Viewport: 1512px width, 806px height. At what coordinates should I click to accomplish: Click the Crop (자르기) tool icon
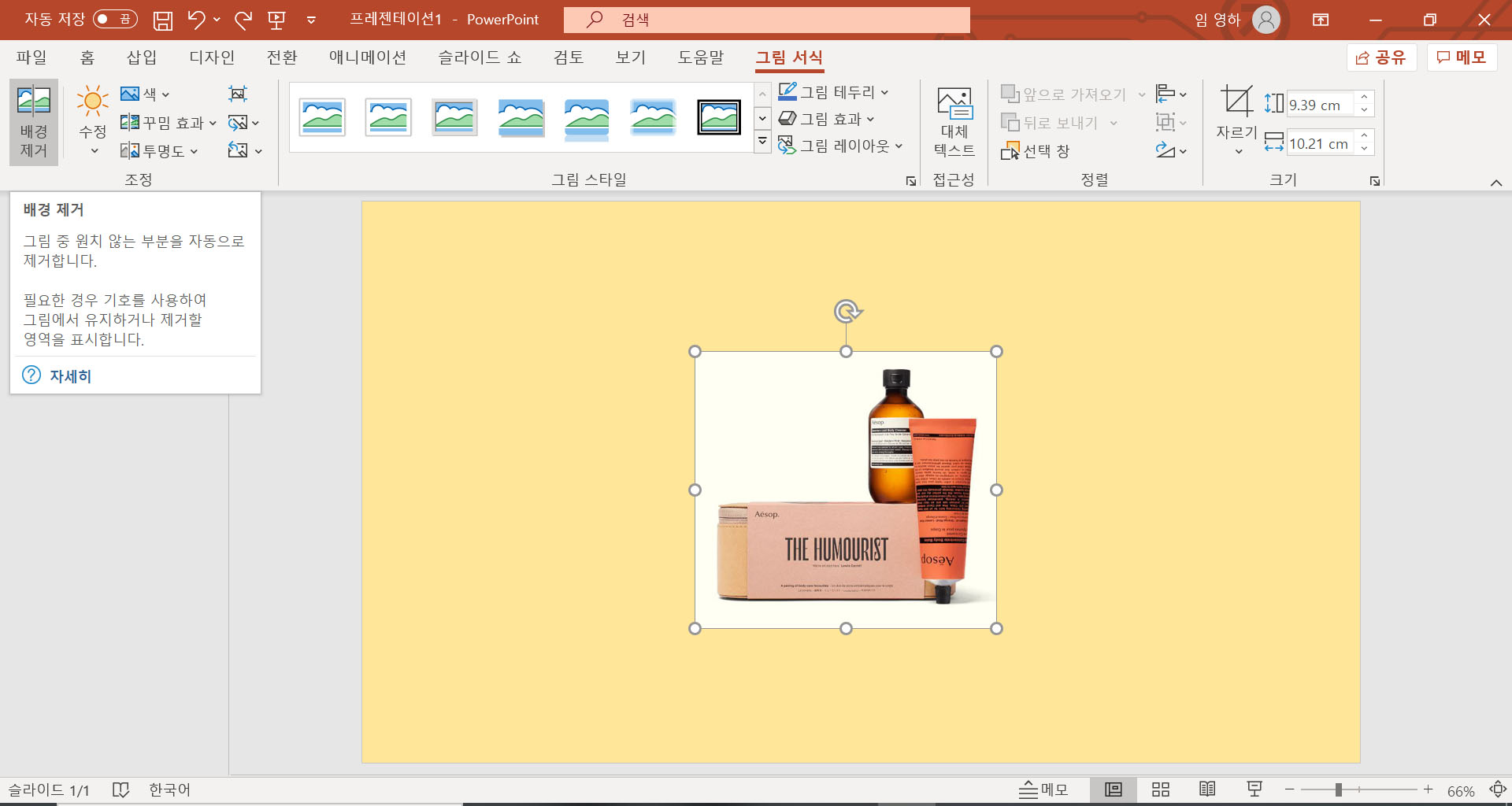pos(1237,102)
